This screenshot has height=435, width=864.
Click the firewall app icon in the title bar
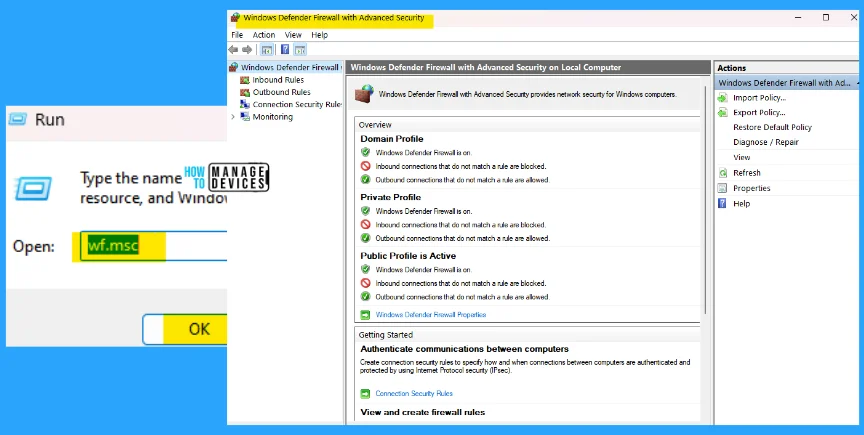[235, 18]
